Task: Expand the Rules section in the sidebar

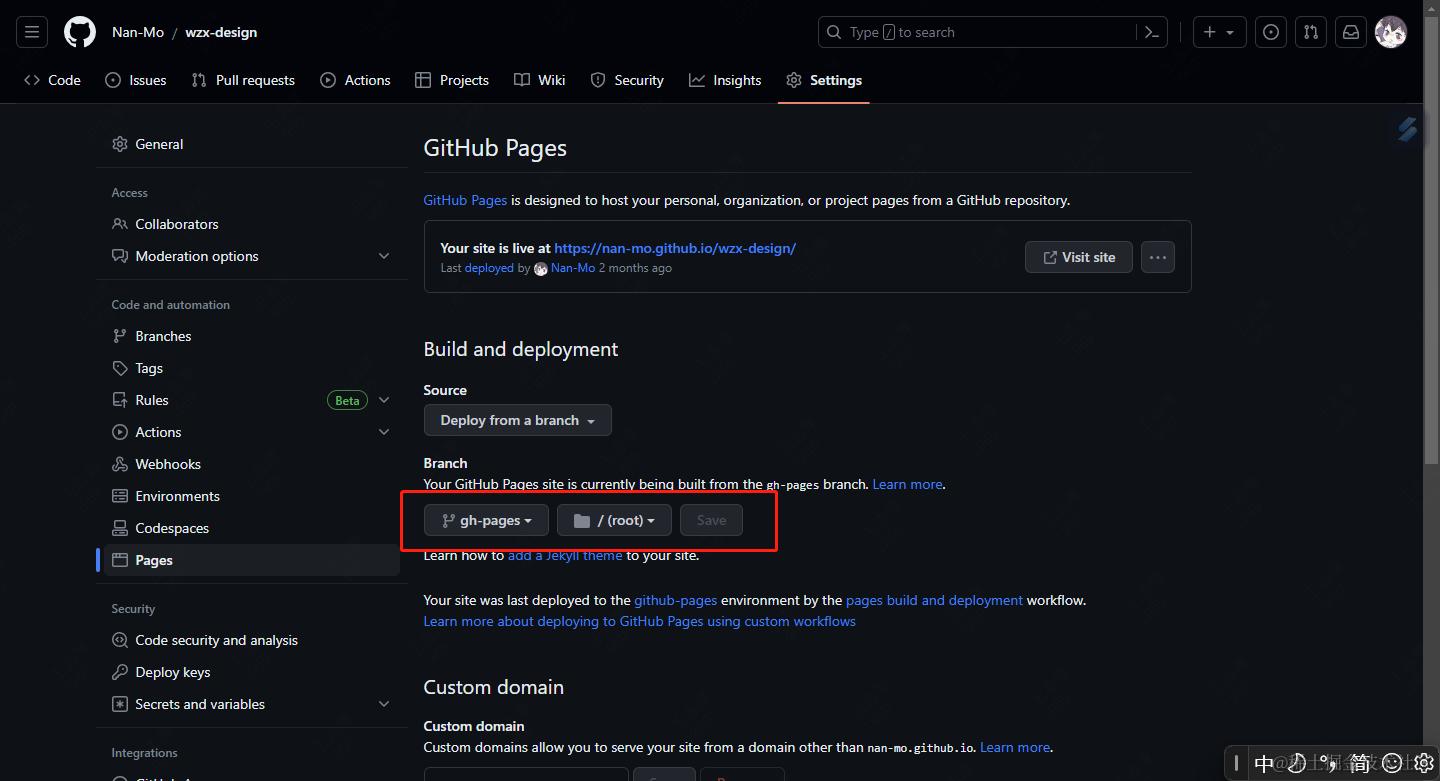Action: 384,400
